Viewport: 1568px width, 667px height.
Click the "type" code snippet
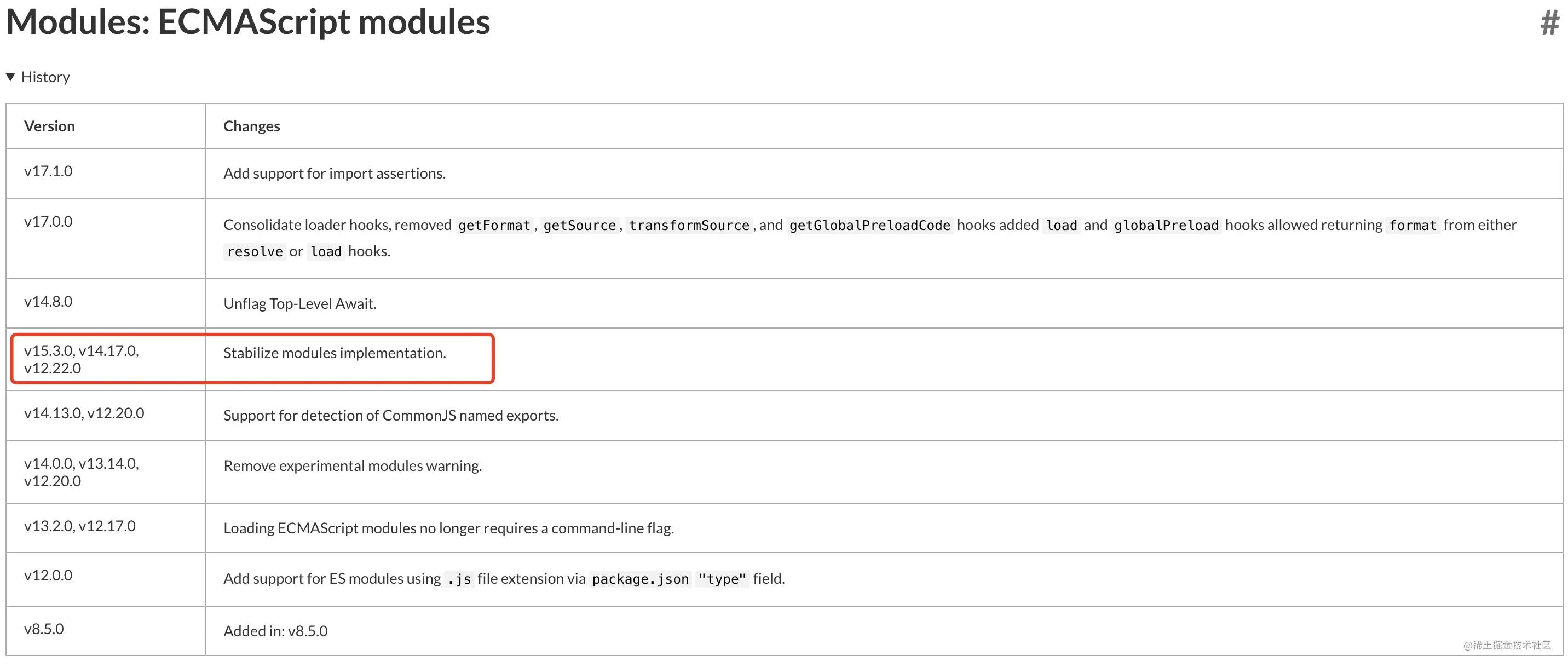pyautogui.click(x=722, y=579)
